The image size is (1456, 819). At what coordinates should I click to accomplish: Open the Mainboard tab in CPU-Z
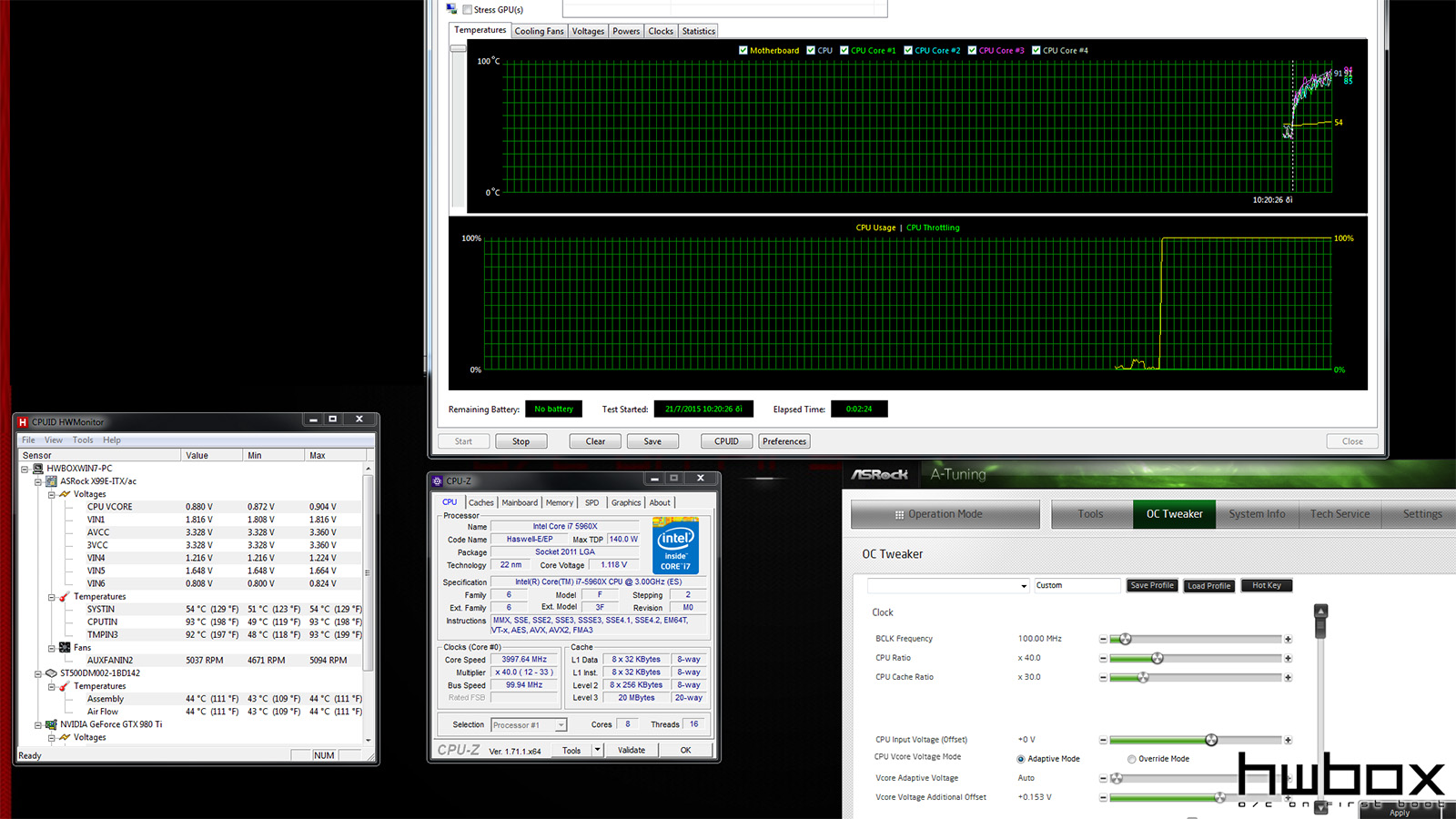point(520,503)
